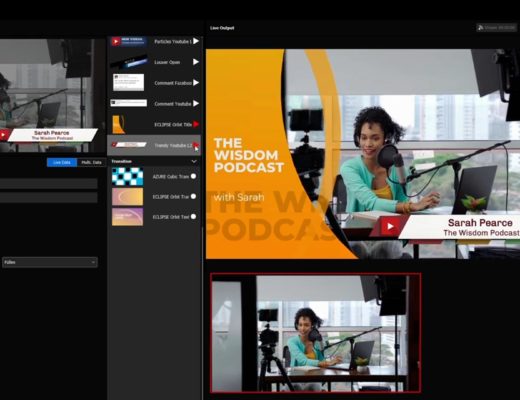520x400 pixels.
Task: Click the Particles Youtube label
Action: [173, 41]
